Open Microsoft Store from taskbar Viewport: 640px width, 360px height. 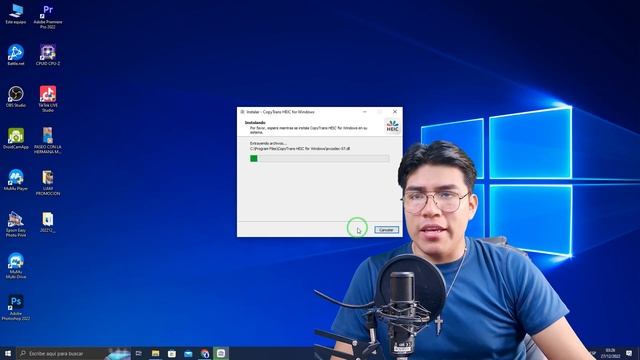172,353
